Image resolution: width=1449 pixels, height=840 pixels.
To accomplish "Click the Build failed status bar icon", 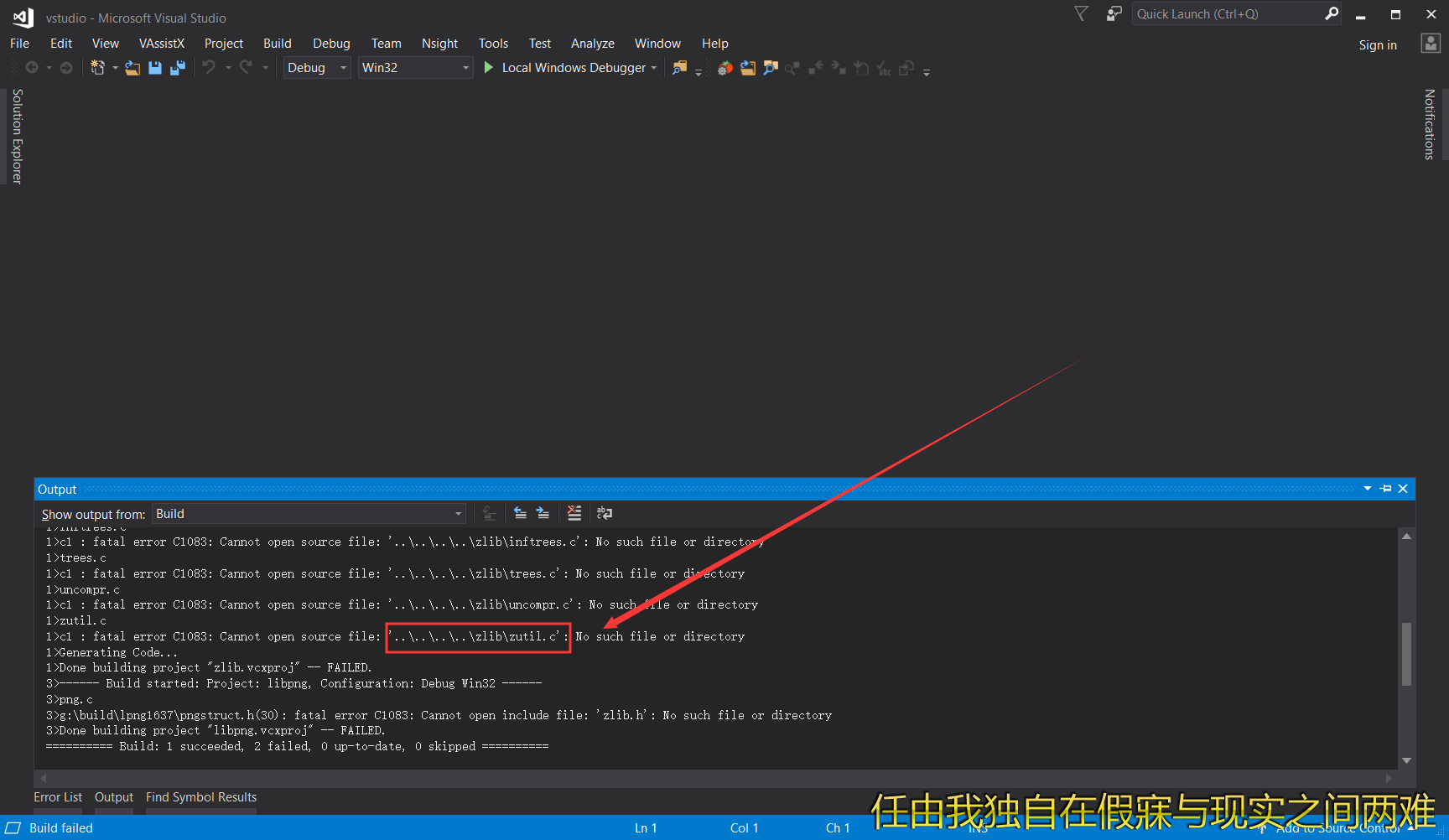I will point(13,827).
